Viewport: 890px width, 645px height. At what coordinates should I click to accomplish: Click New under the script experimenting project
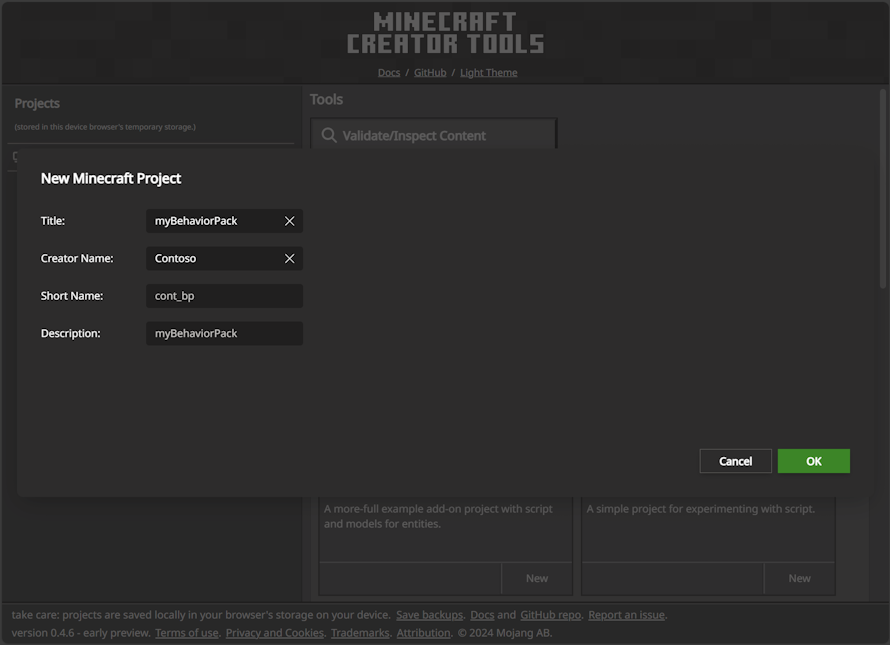click(799, 577)
